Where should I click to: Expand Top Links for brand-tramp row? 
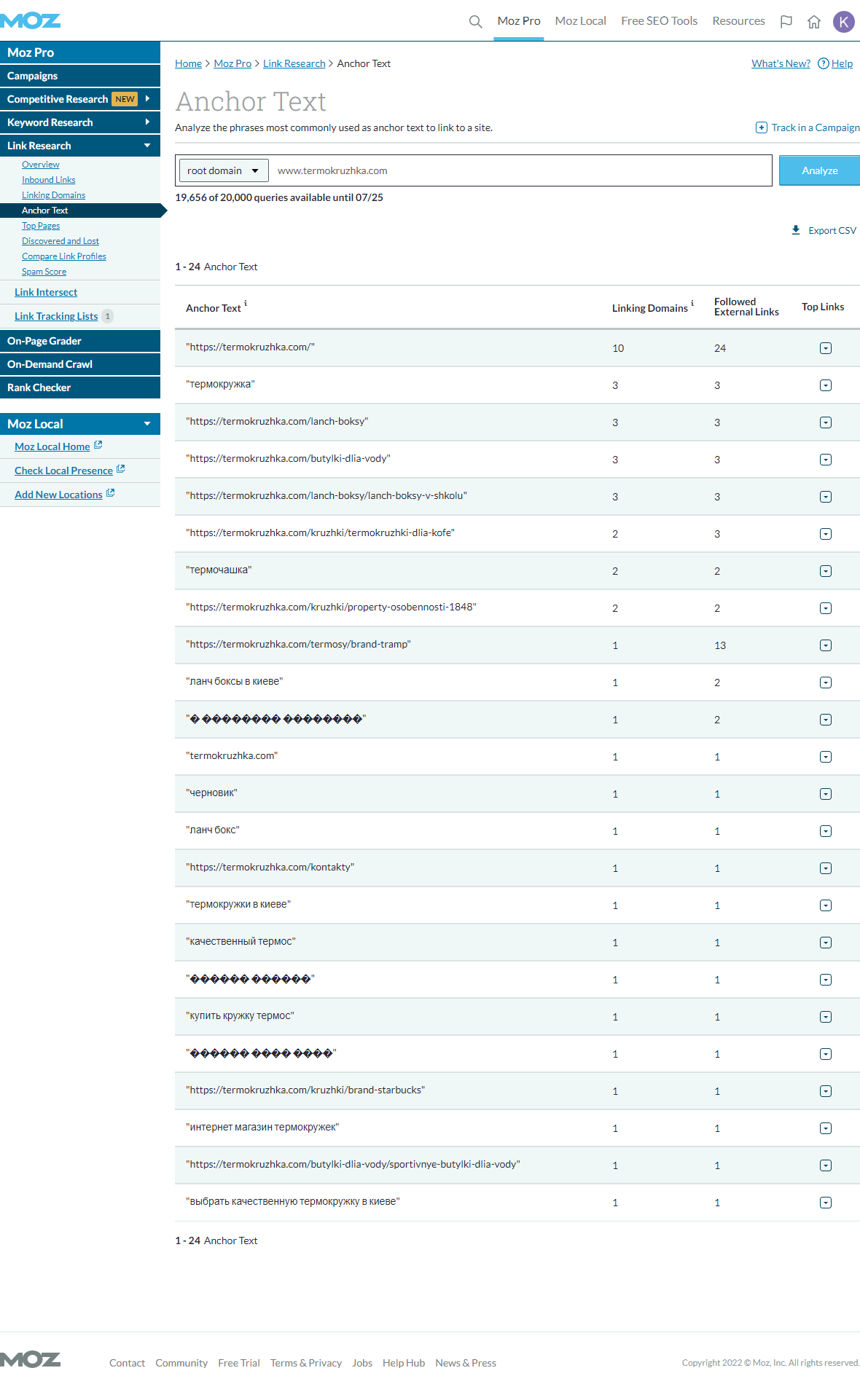[826, 645]
